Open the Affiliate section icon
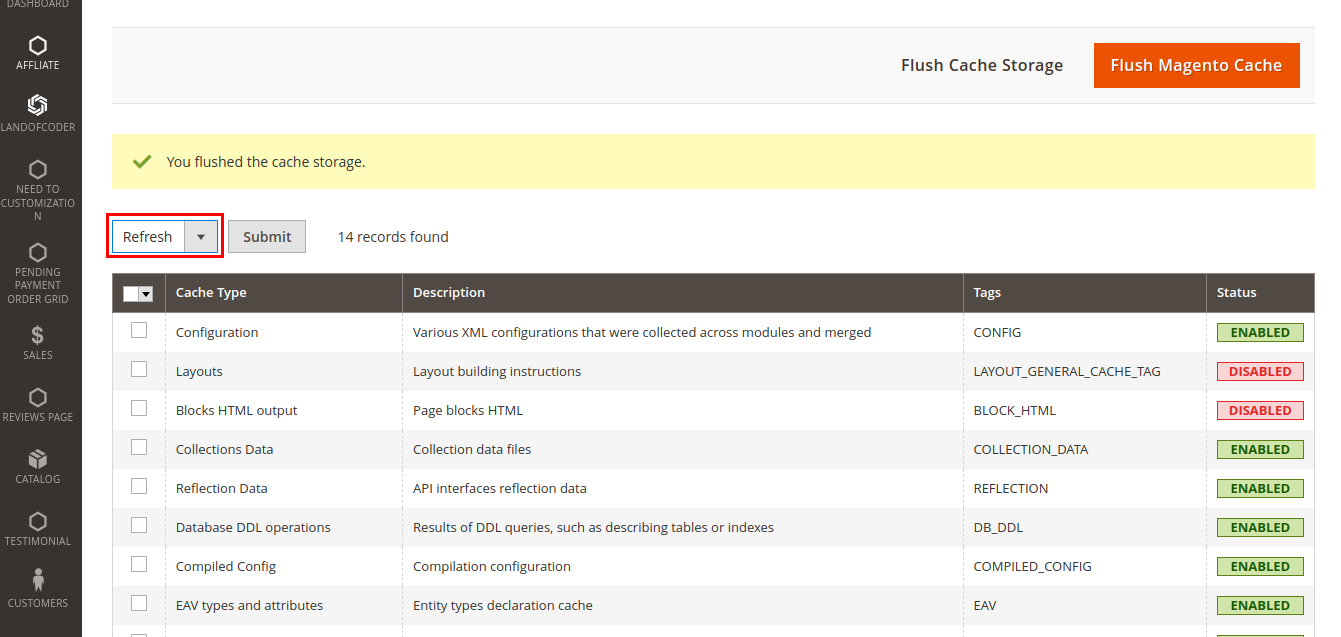This screenshot has height=637, width=1341. [38, 47]
